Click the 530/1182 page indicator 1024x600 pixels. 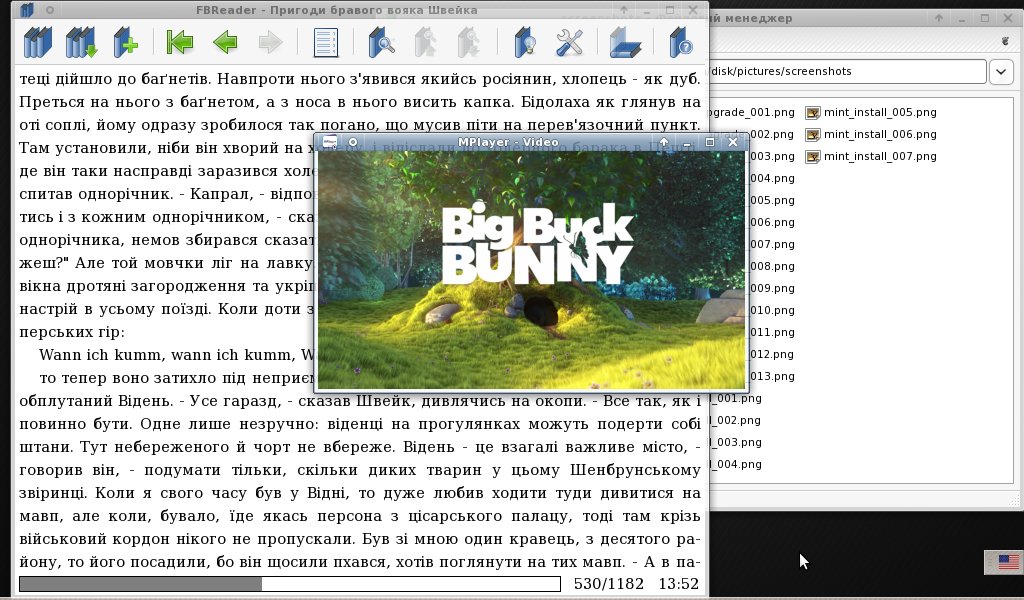[609, 584]
